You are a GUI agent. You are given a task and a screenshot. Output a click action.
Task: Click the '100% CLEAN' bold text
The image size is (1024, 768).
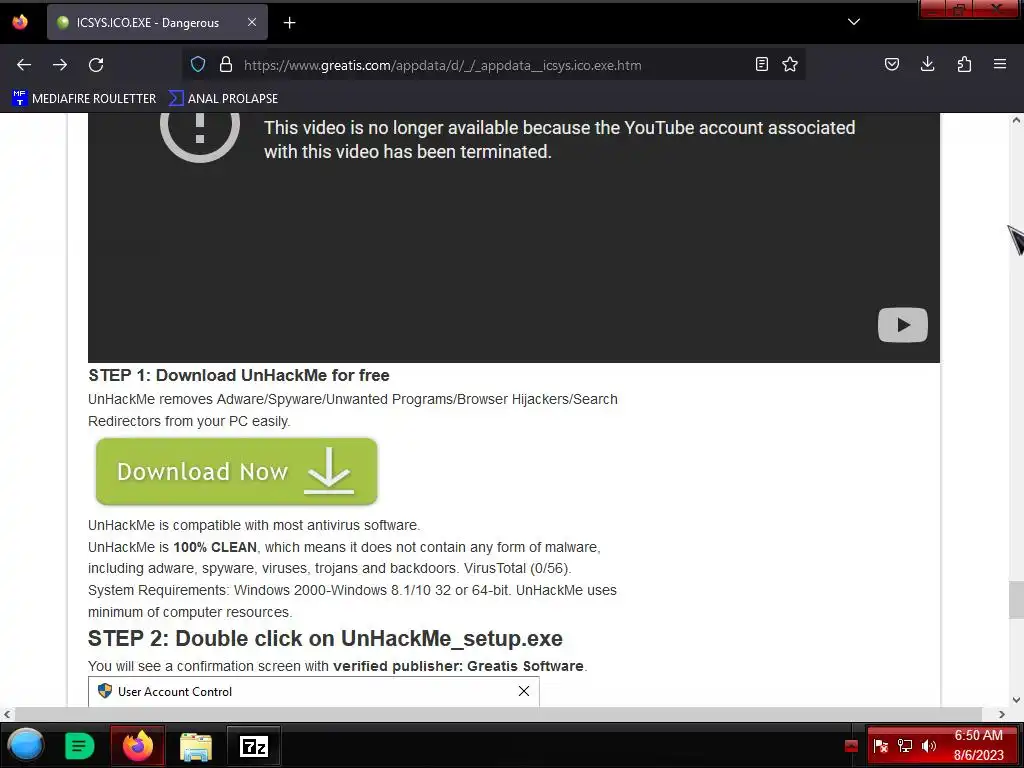click(215, 547)
